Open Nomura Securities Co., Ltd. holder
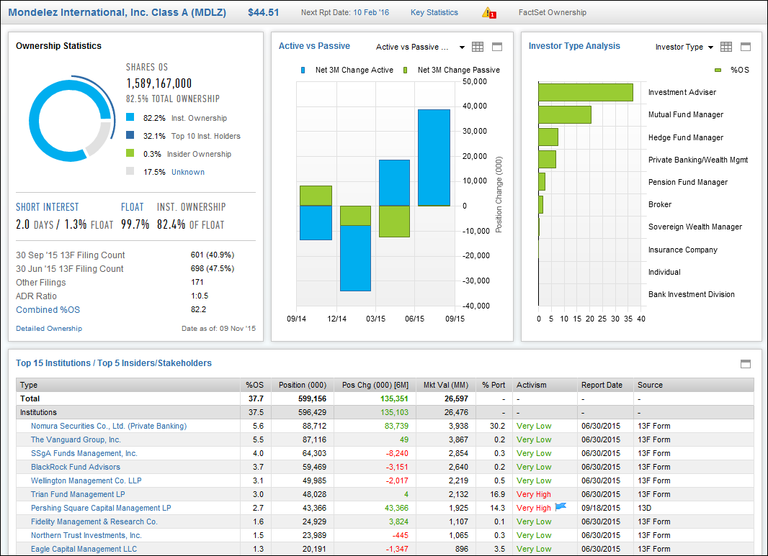This screenshot has height=556, width=768. pos(109,426)
